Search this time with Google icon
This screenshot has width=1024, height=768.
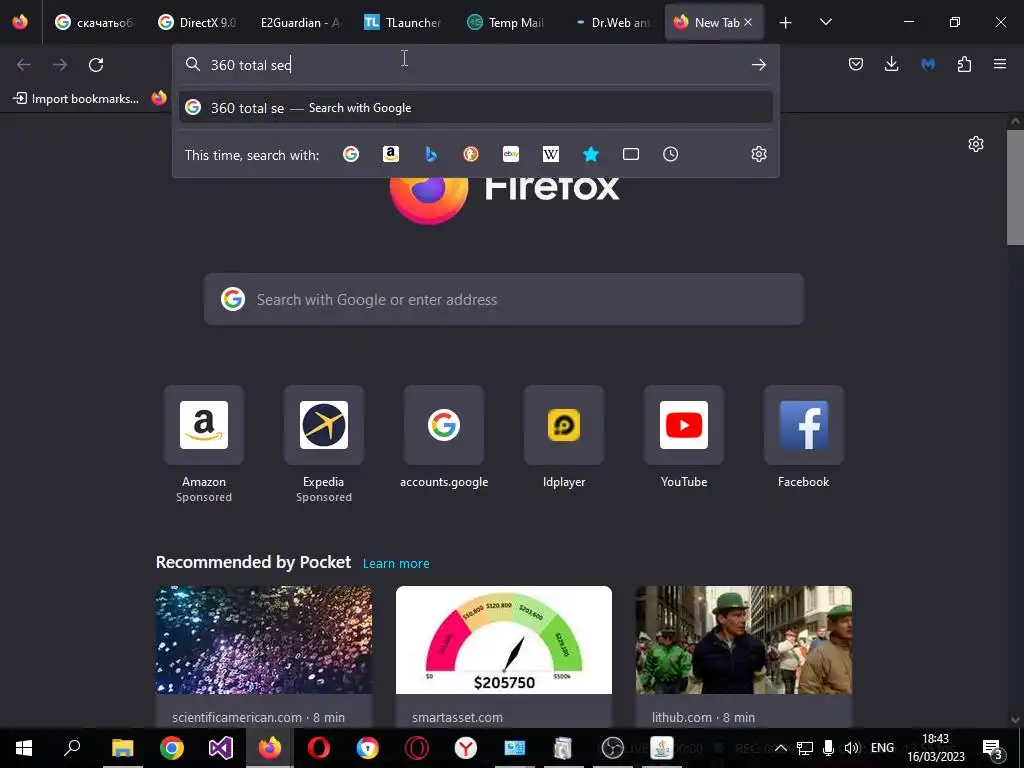[x=351, y=154]
